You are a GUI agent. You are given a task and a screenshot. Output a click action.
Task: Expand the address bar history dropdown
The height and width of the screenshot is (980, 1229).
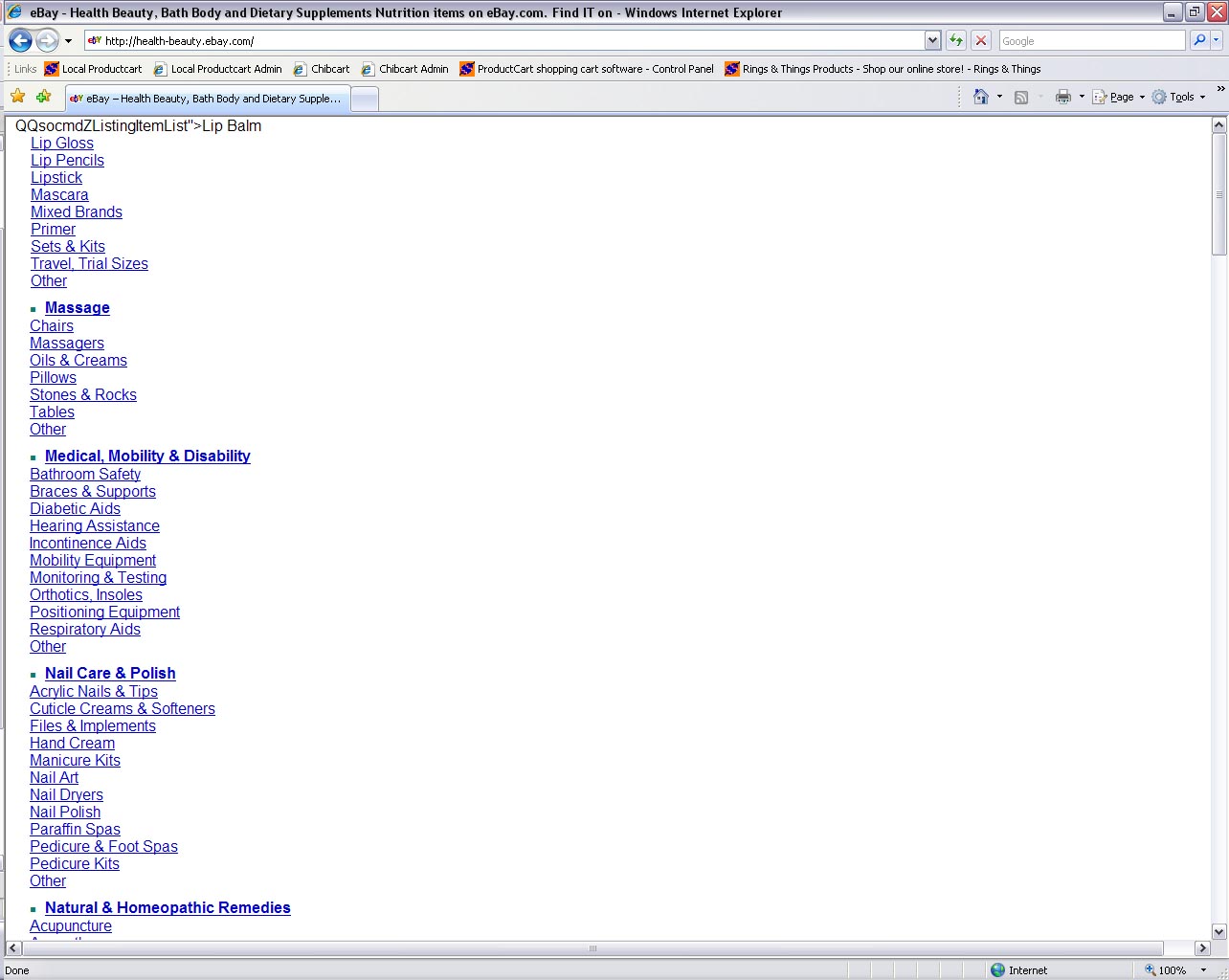(x=933, y=41)
